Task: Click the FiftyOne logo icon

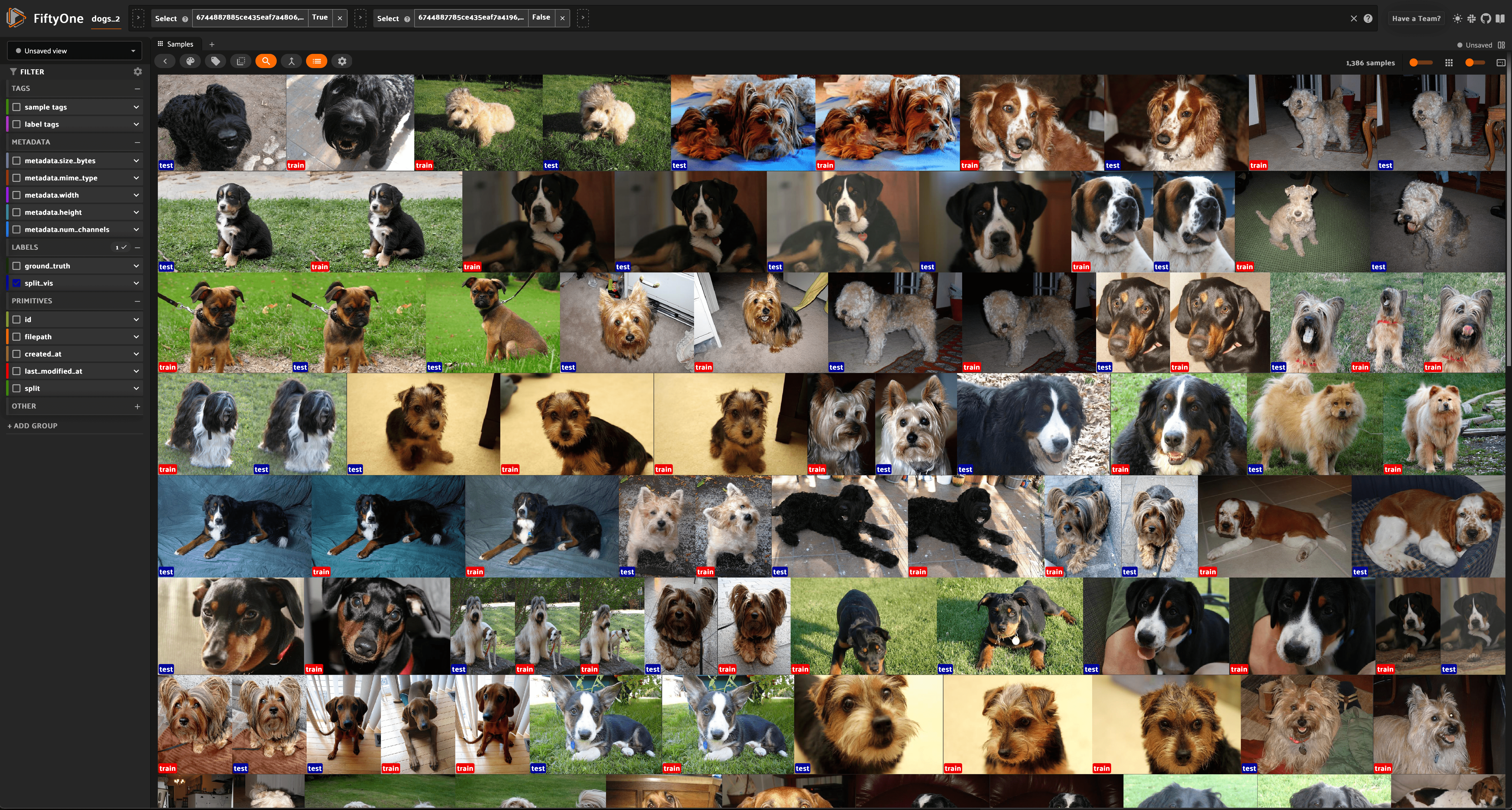Action: click(16, 18)
